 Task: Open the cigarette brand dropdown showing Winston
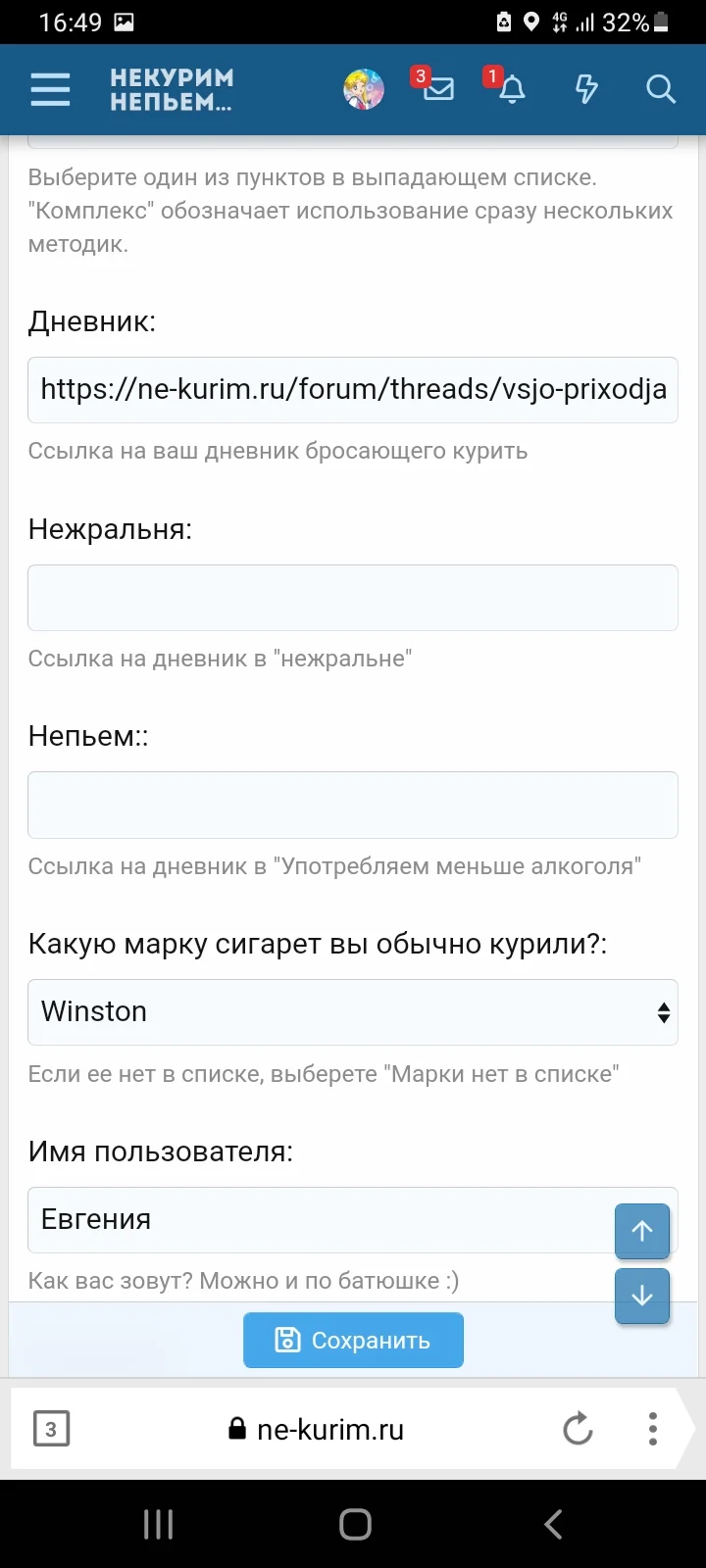point(353,1011)
